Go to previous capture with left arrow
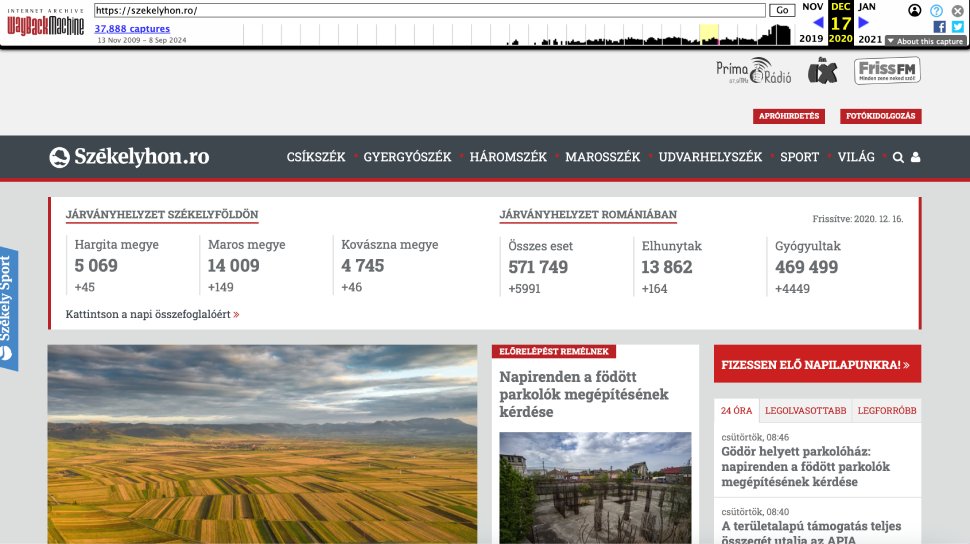 (x=818, y=23)
